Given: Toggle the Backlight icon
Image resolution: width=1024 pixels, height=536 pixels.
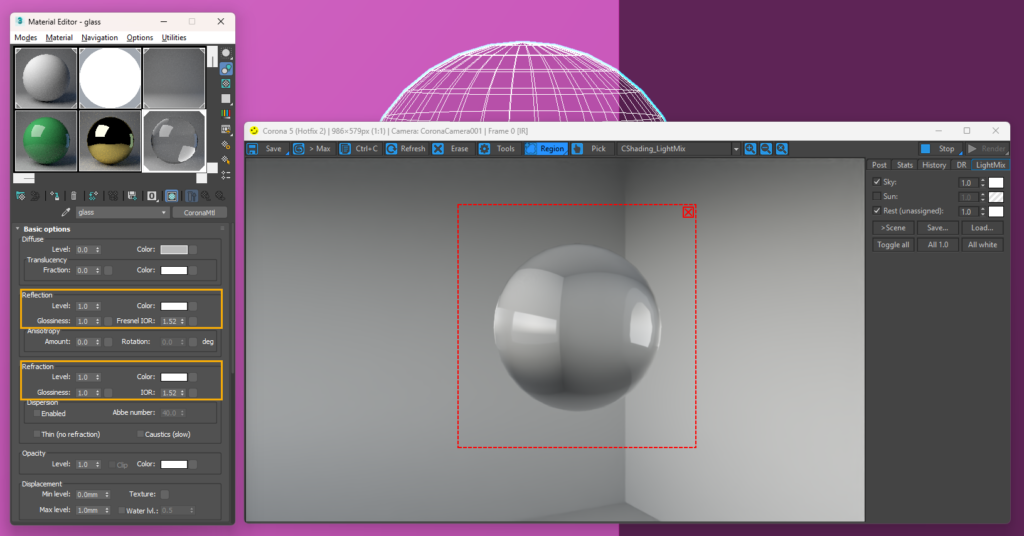Looking at the screenshot, I should 226,68.
